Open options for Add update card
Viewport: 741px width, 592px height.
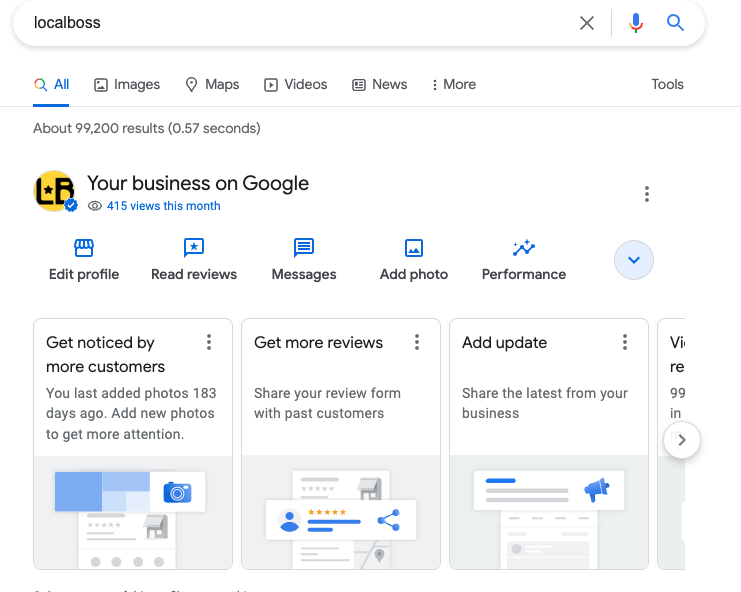[624, 342]
